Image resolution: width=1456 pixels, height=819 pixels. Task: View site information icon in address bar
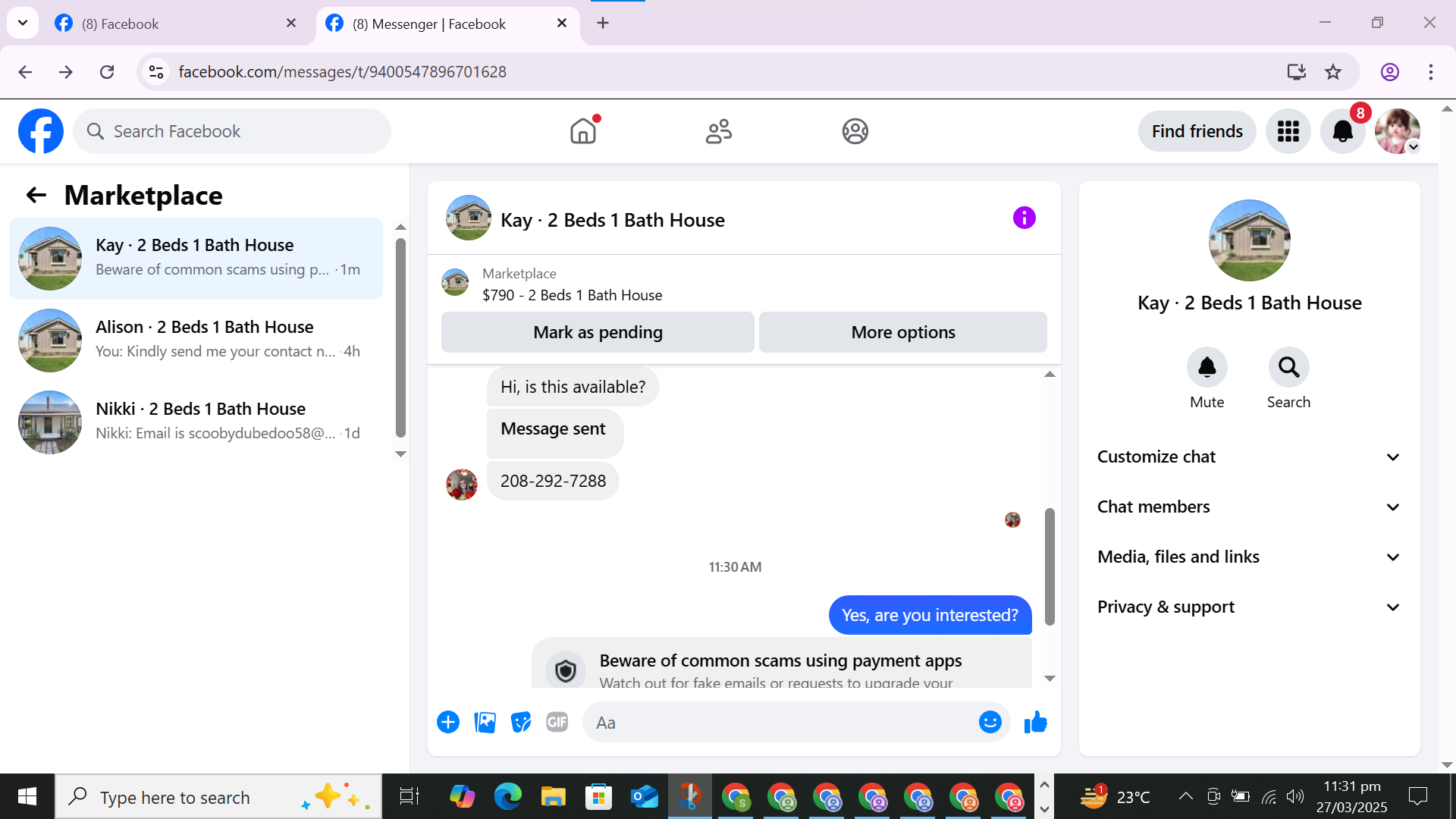coord(156,72)
